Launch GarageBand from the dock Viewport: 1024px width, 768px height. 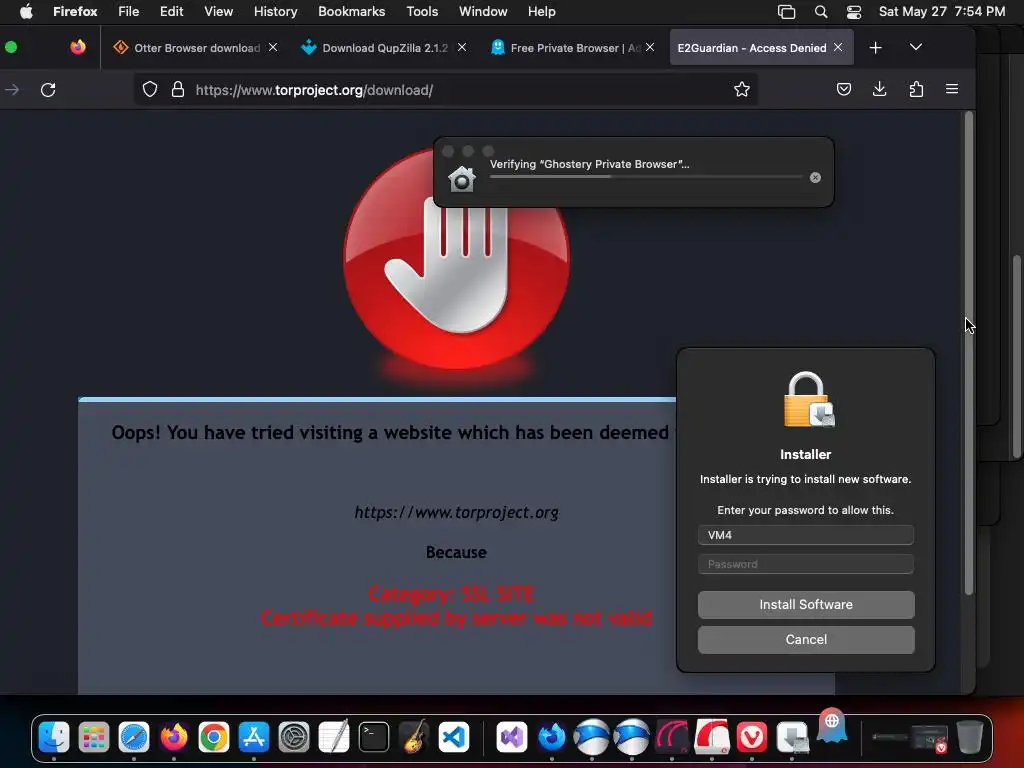(414, 737)
